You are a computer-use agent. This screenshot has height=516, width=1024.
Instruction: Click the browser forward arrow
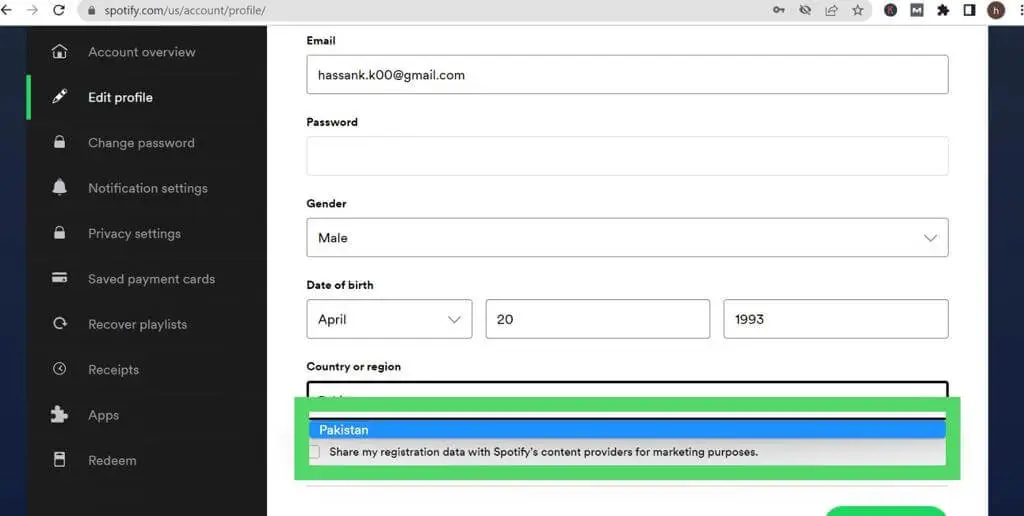coord(32,10)
